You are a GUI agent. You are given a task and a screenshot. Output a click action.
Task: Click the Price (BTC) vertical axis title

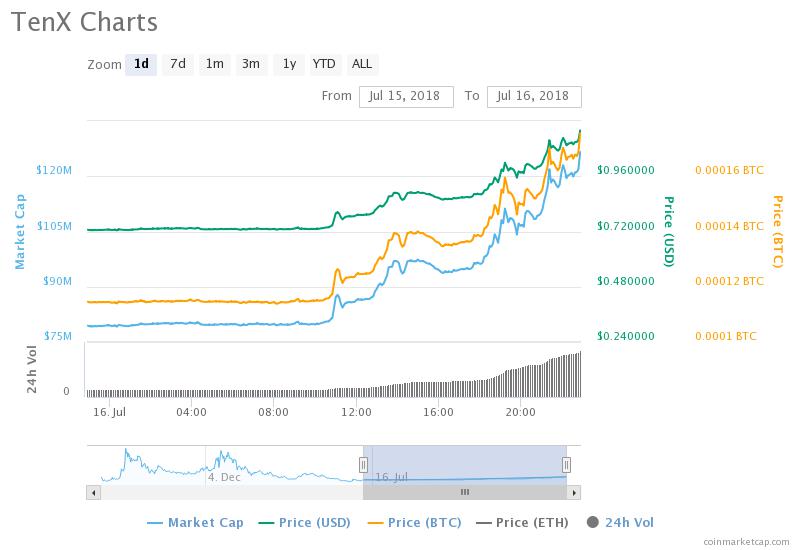(778, 231)
